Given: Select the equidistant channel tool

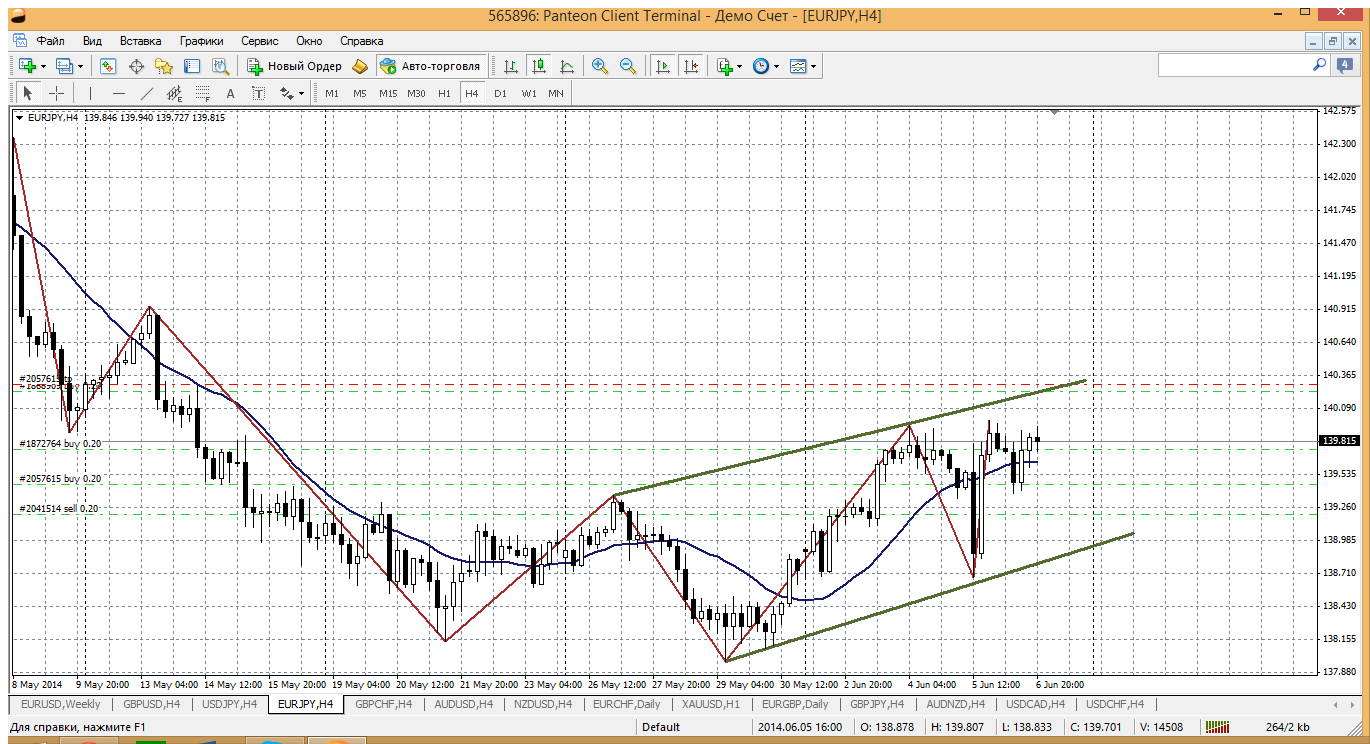Looking at the screenshot, I should (174, 93).
